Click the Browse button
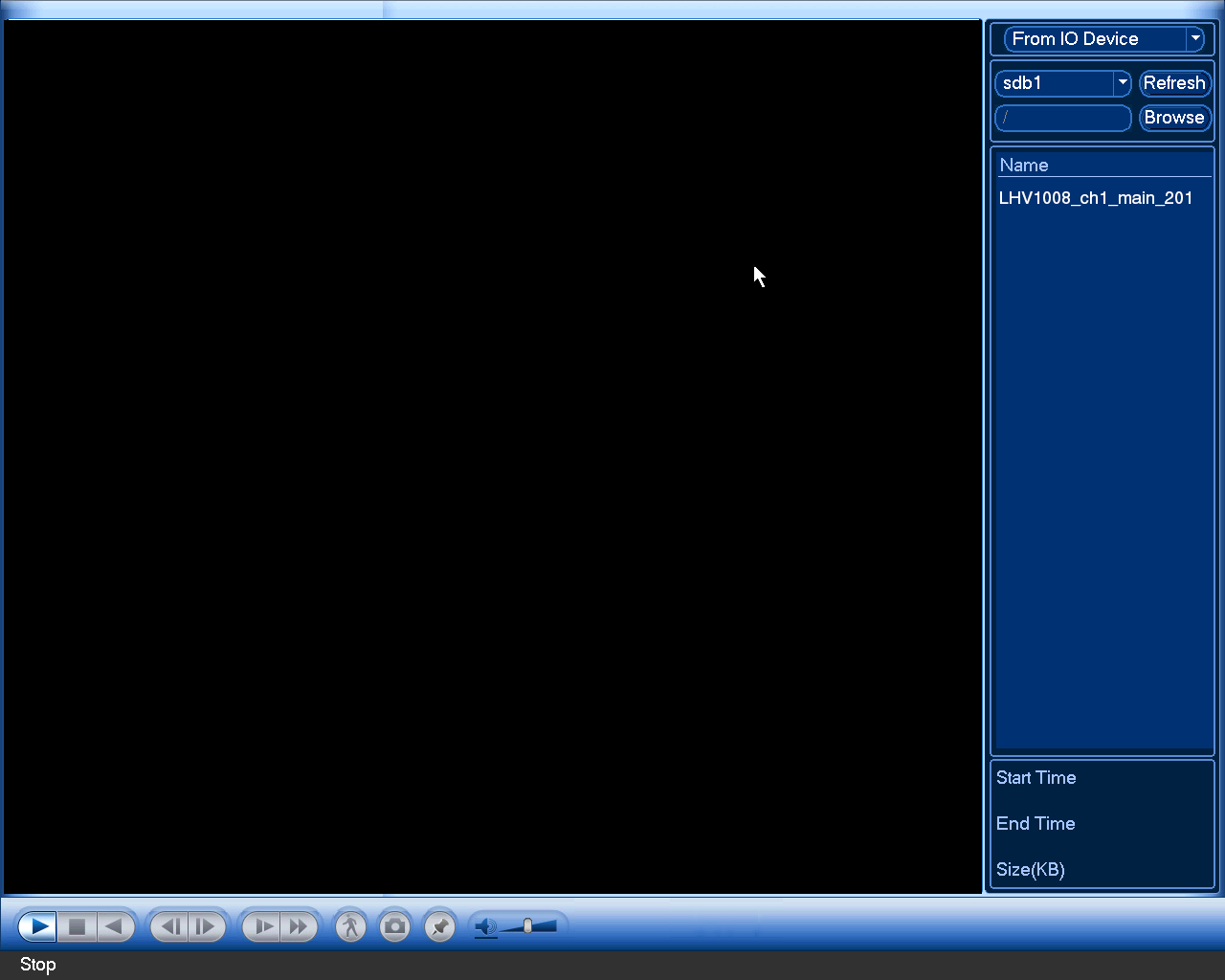 point(1174,118)
